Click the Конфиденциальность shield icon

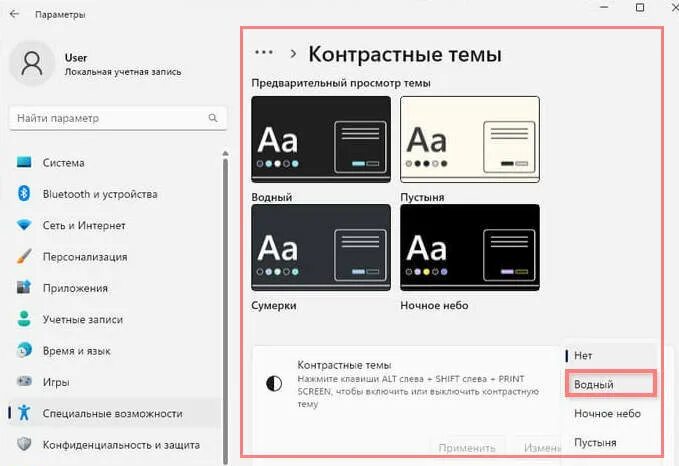[24, 444]
